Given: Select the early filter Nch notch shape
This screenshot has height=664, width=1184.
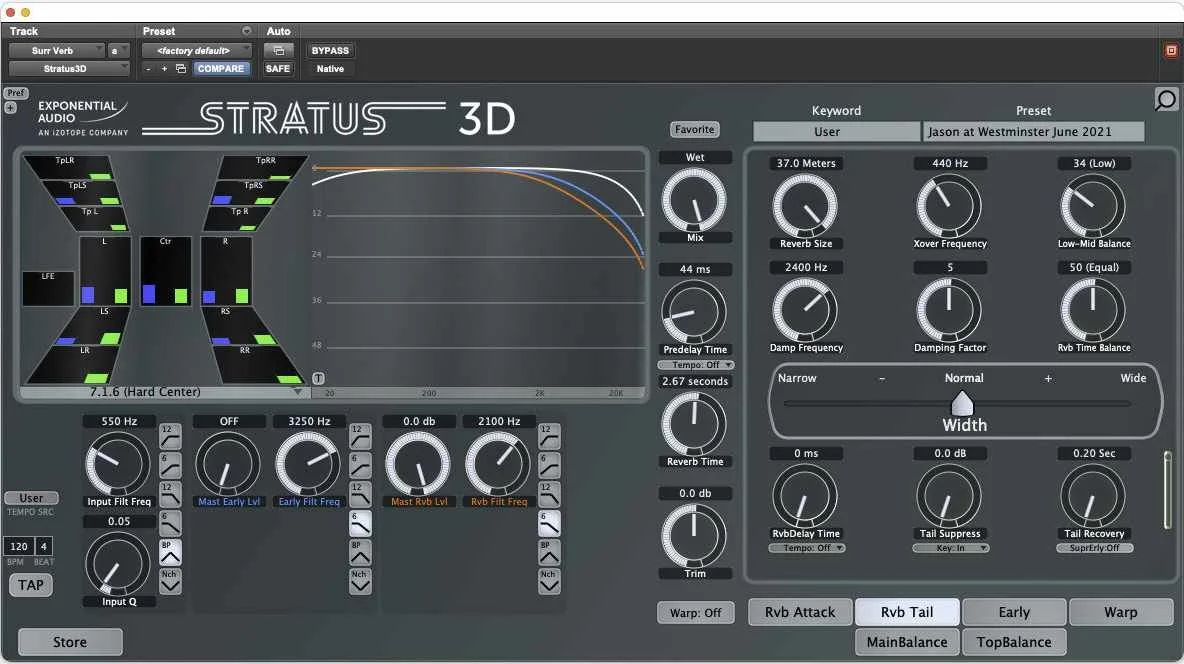Looking at the screenshot, I should tap(360, 582).
